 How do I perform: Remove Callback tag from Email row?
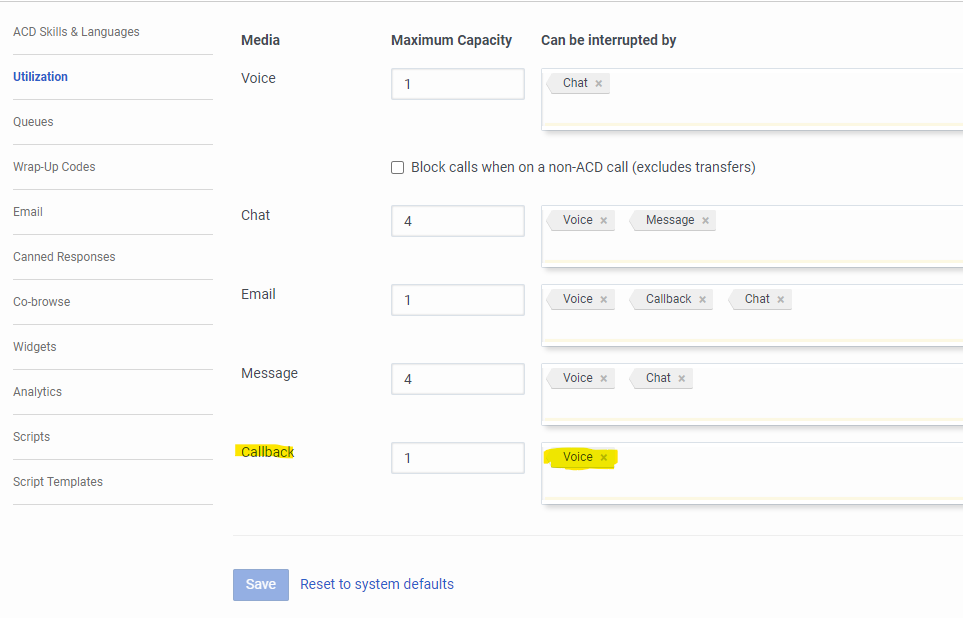[702, 300]
